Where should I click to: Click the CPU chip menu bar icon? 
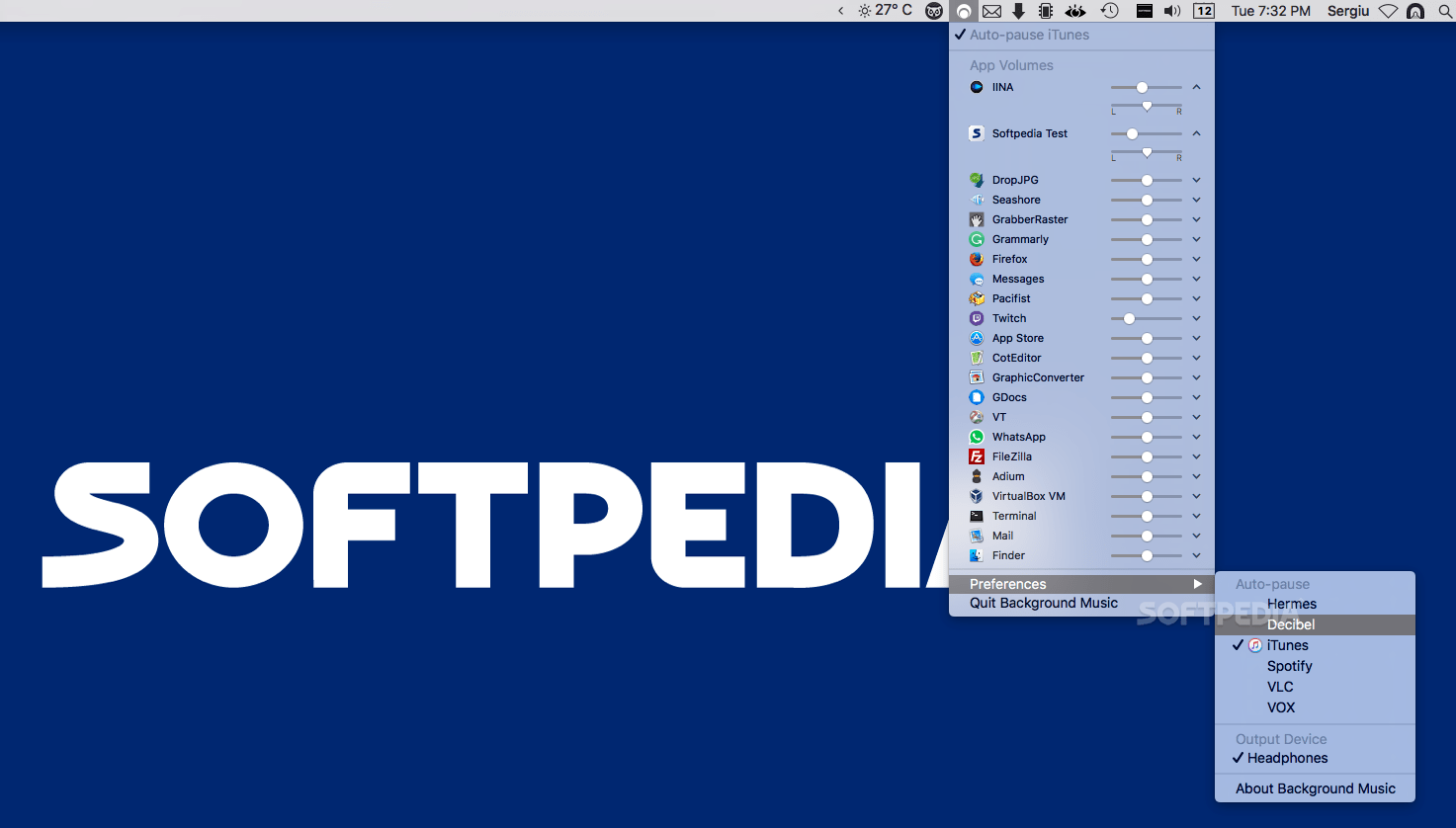(x=1046, y=11)
